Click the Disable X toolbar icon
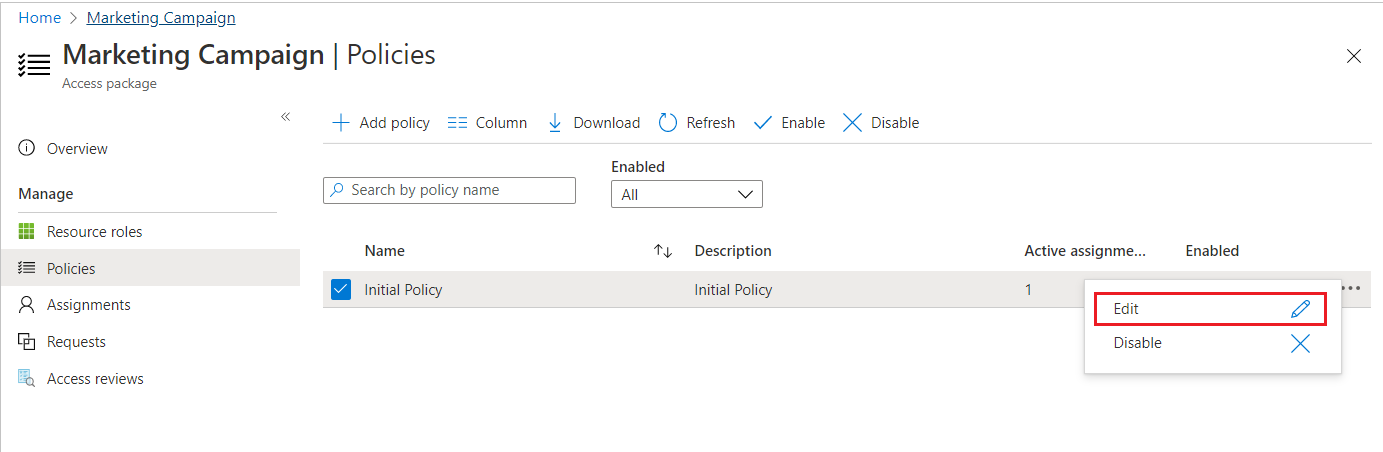Screen dimensions: 1383x452 pyautogui.click(x=852, y=123)
